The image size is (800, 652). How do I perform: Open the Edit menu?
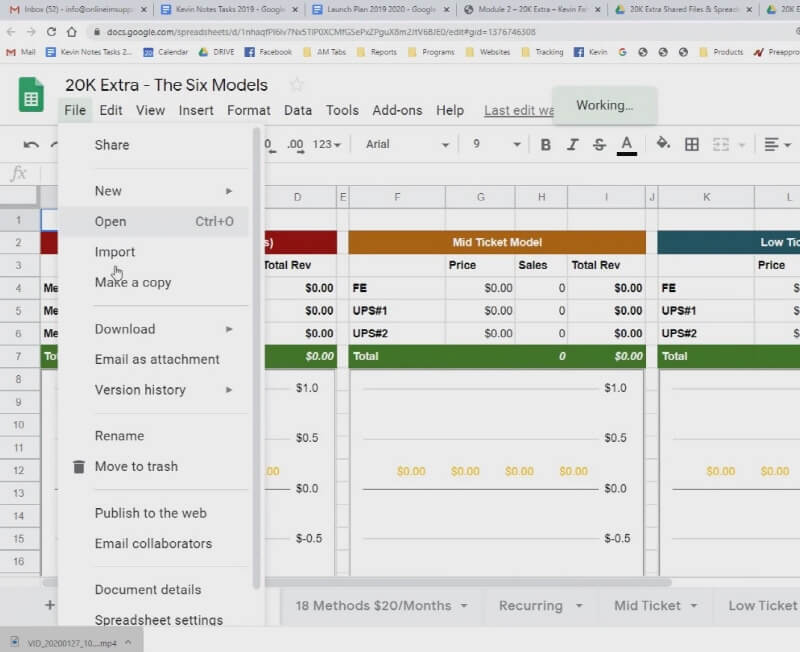click(x=111, y=110)
